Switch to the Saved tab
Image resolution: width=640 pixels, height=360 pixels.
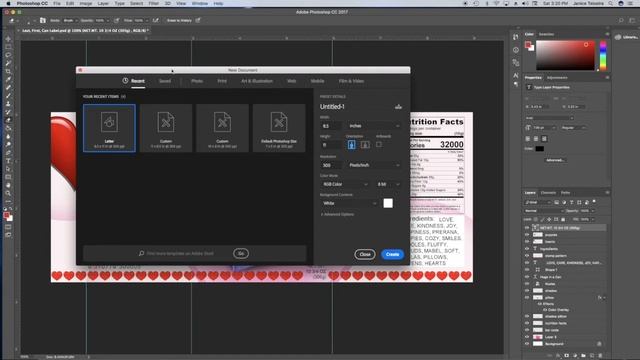click(x=165, y=81)
